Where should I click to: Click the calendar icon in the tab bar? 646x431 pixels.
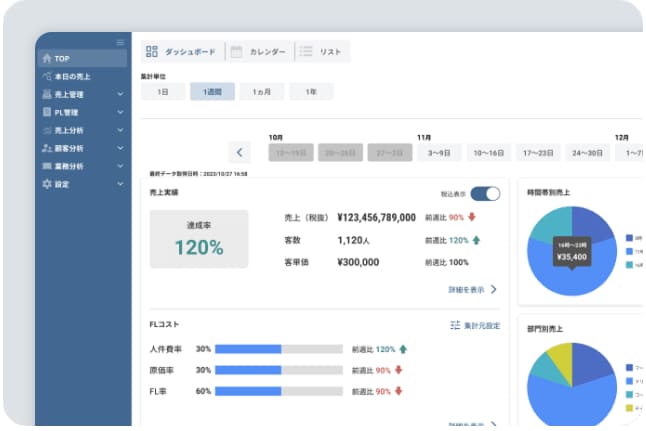(x=236, y=52)
